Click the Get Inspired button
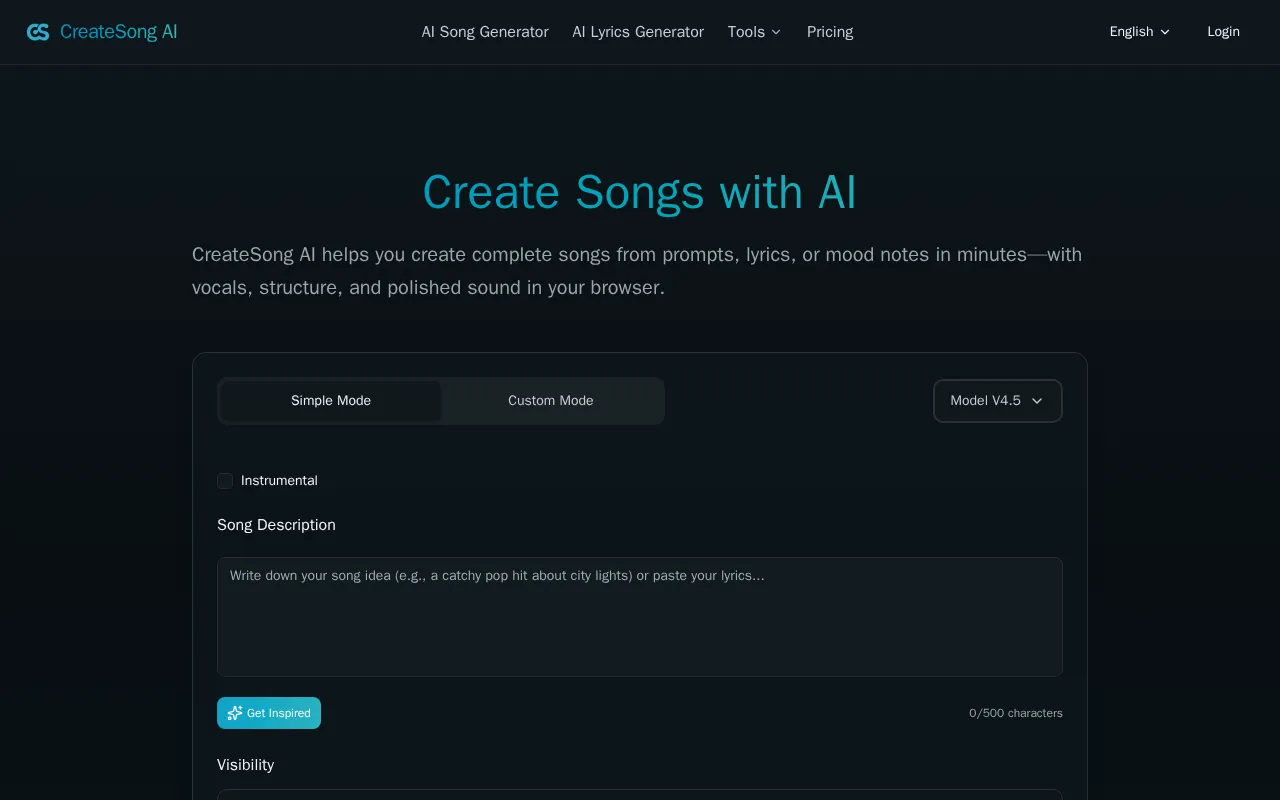Image resolution: width=1280 pixels, height=800 pixels. pos(269,713)
